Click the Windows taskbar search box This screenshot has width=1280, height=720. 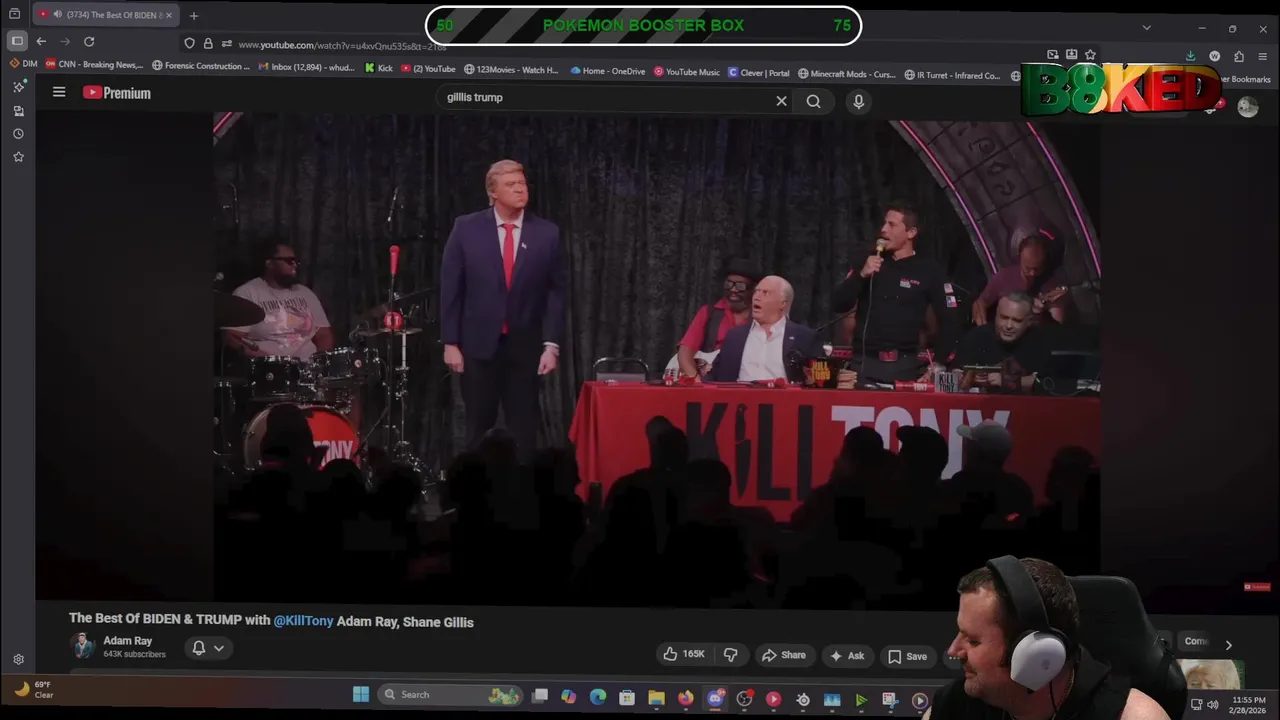point(450,694)
